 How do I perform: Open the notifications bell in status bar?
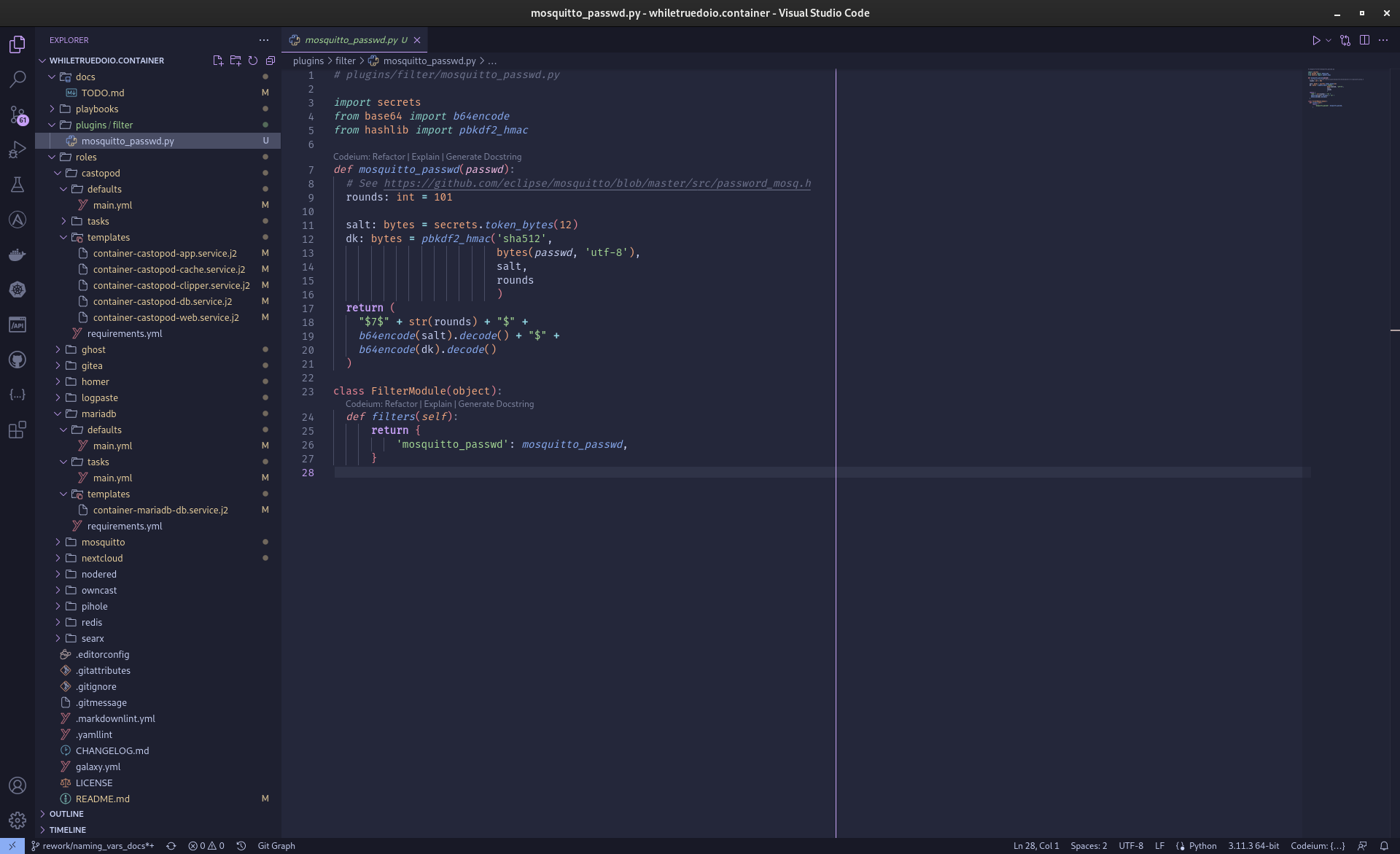[x=1383, y=846]
